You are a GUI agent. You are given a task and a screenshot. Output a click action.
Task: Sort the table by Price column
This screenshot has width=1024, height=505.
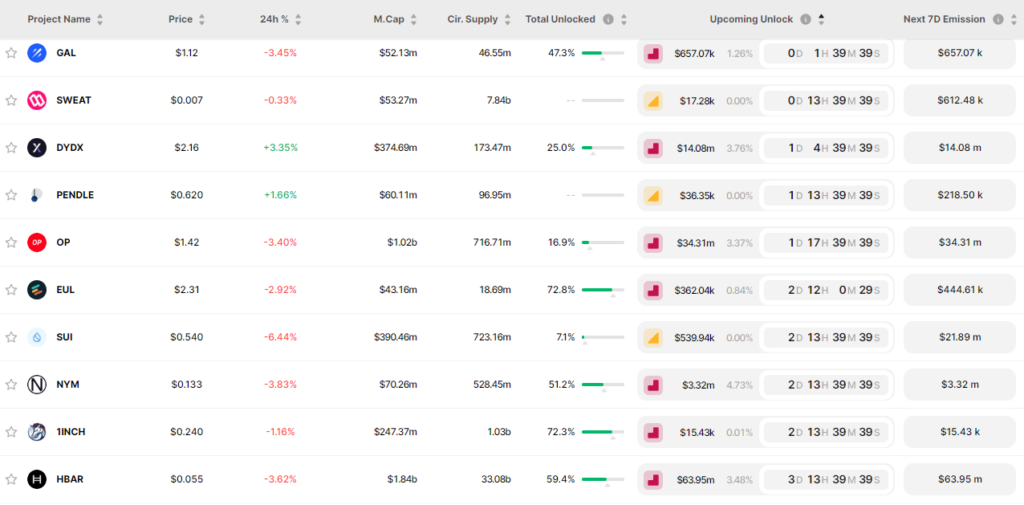point(202,19)
